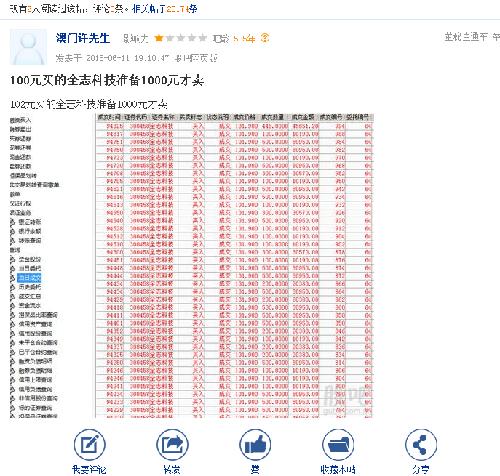Screen dimensions: 500x476
Task: Select the post time 2015-06-11 19:10:47
Action: point(128,58)
